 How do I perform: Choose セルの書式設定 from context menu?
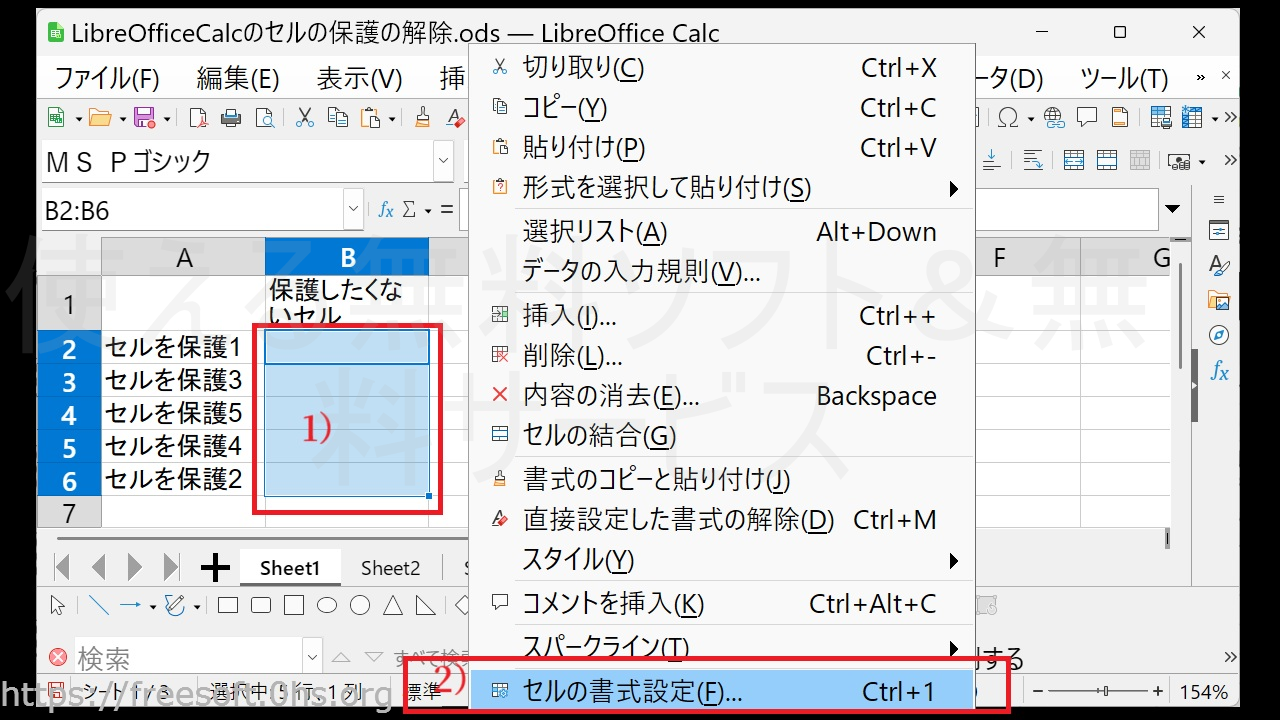tap(632, 691)
